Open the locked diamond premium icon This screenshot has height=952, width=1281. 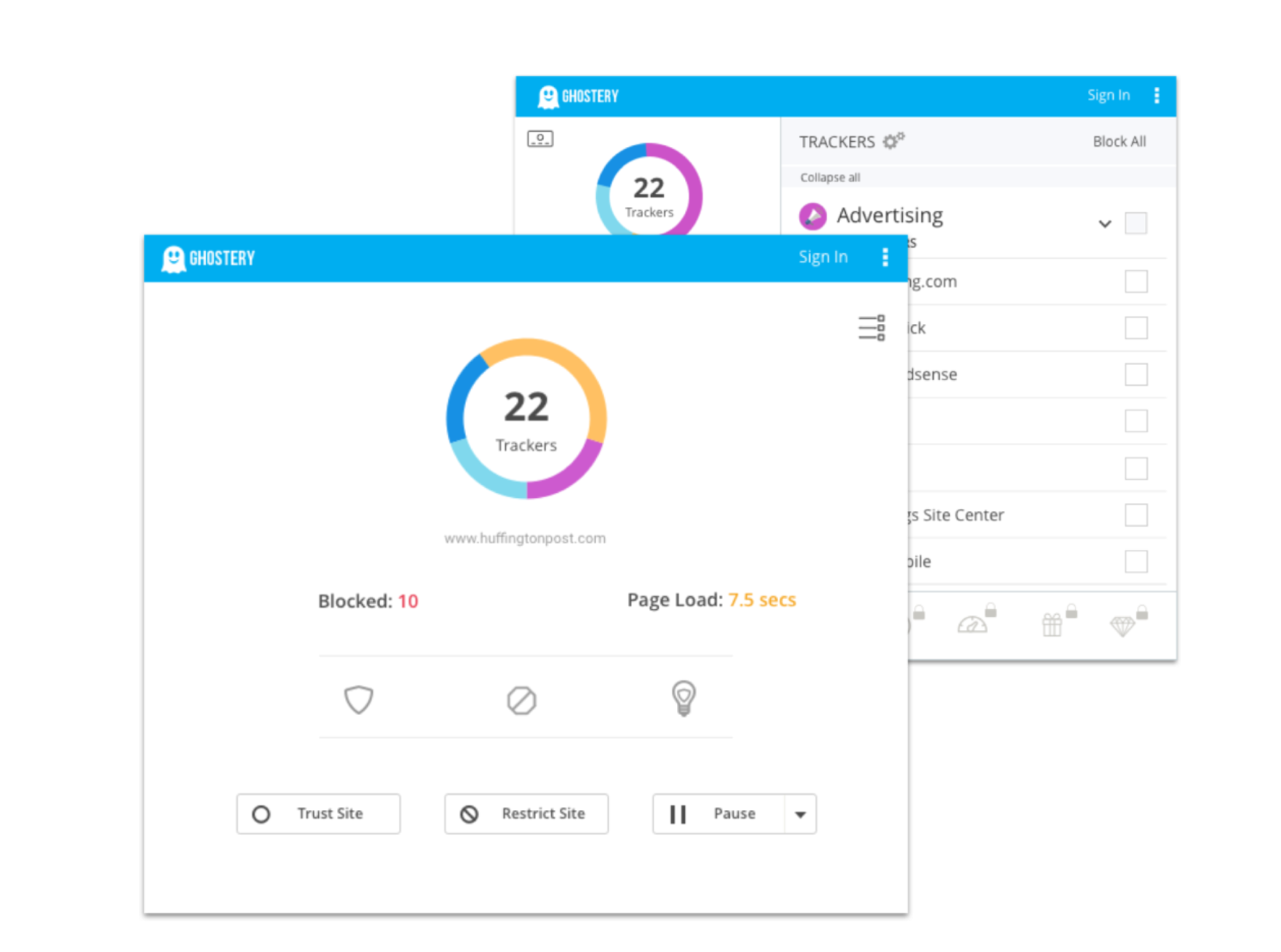(1128, 622)
